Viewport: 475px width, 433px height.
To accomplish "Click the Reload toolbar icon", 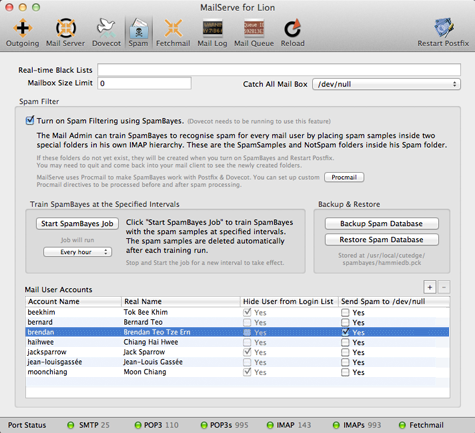I will (292, 28).
